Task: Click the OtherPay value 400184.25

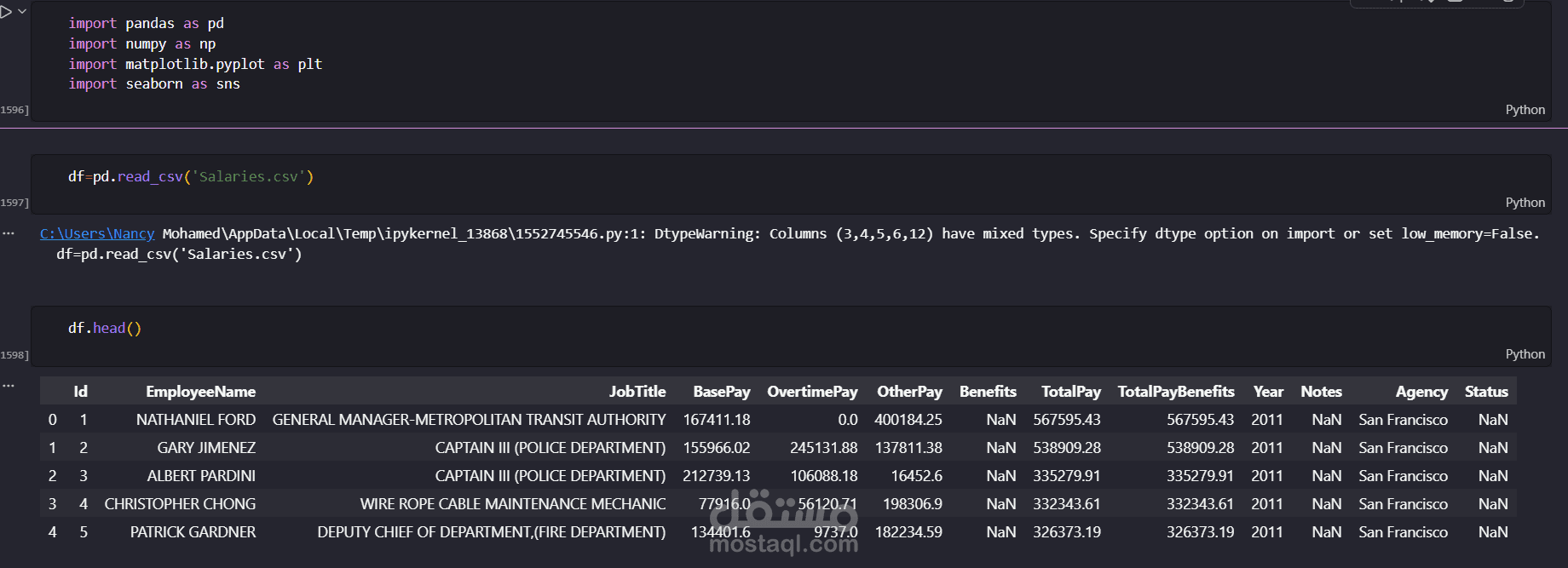Action: [x=908, y=420]
